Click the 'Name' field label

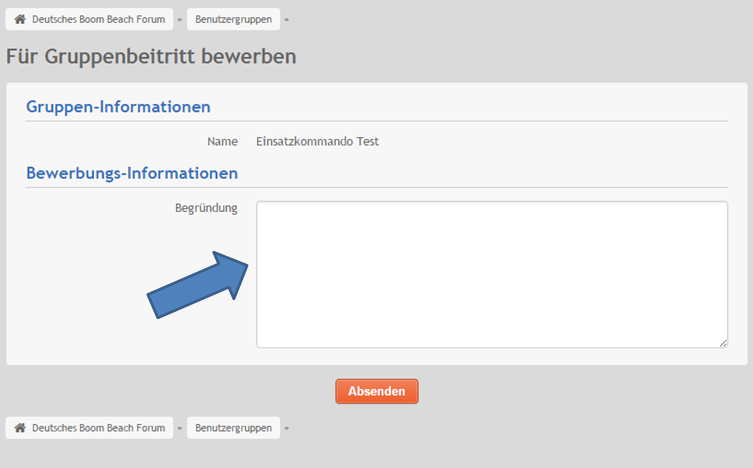coord(222,141)
